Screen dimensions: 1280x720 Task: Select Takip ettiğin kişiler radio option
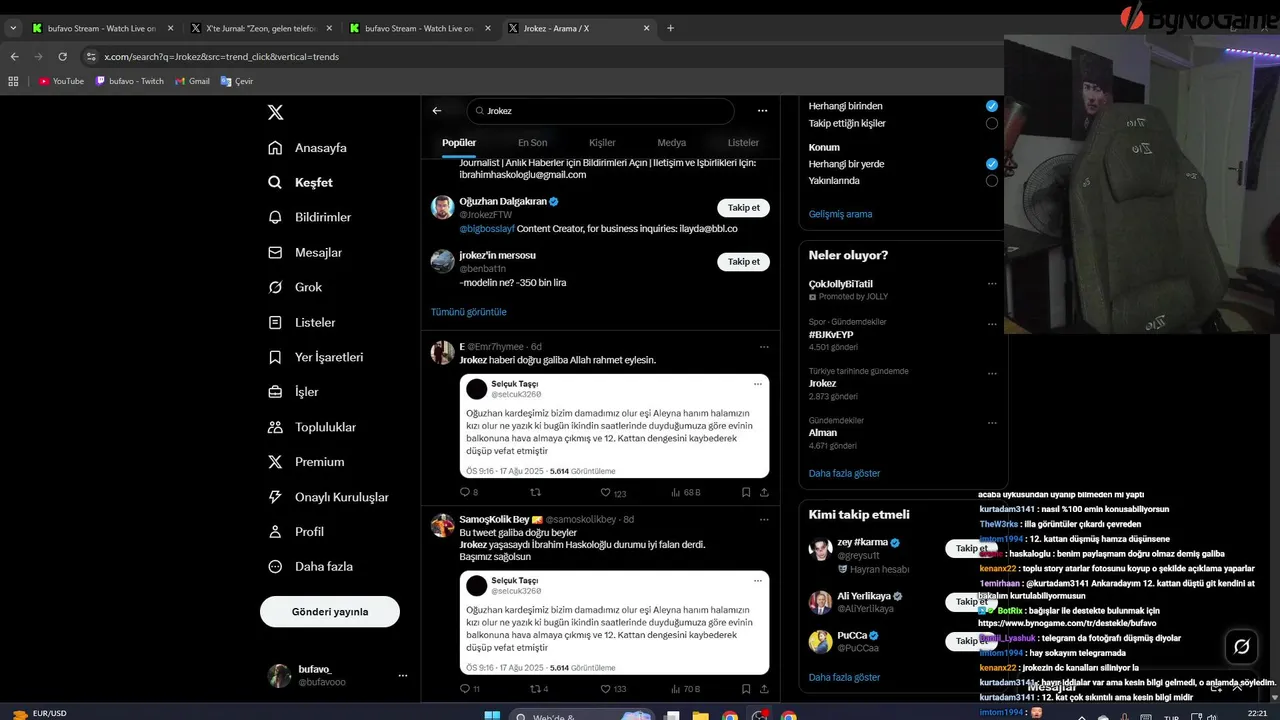(x=992, y=124)
